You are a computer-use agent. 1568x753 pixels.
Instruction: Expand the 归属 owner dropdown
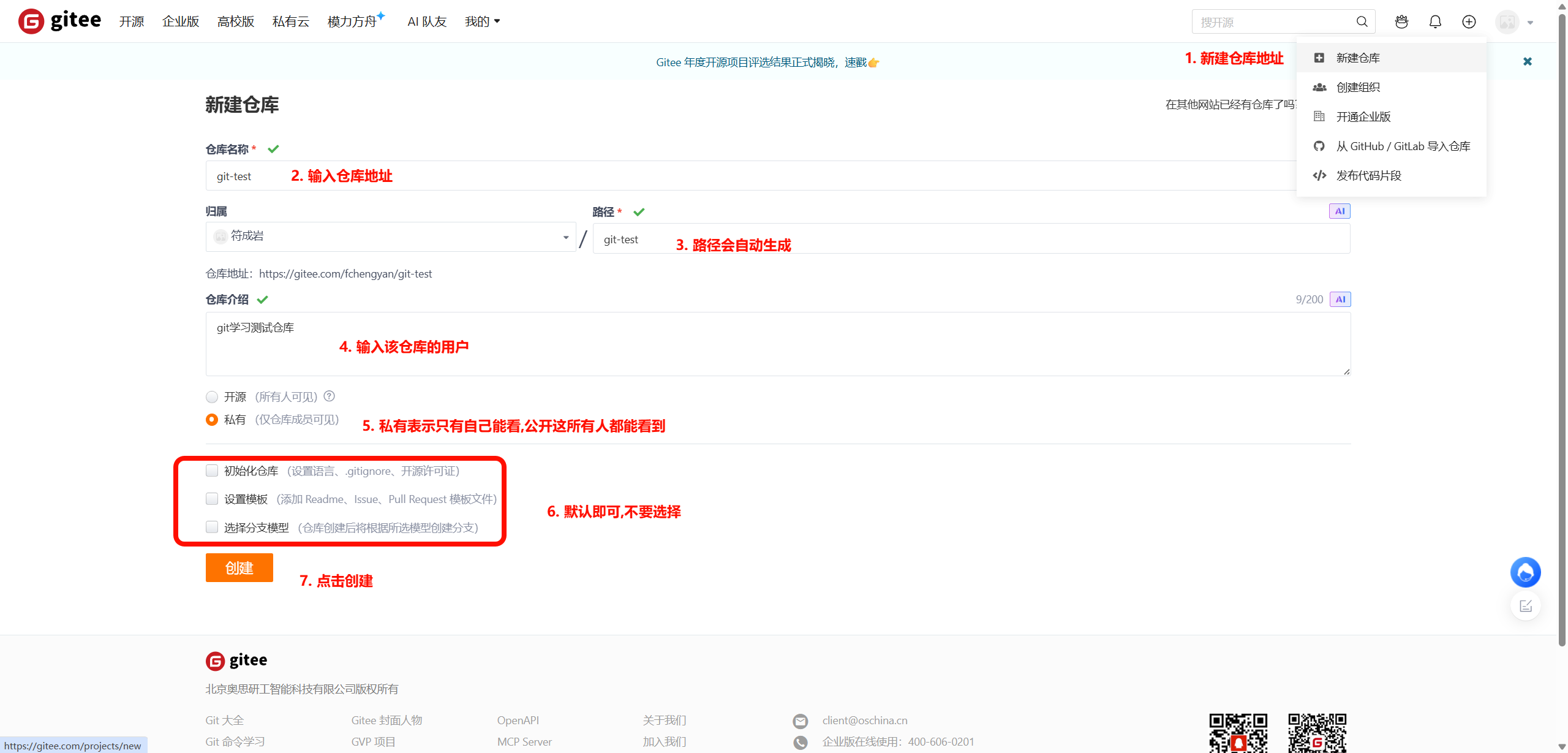click(x=391, y=237)
